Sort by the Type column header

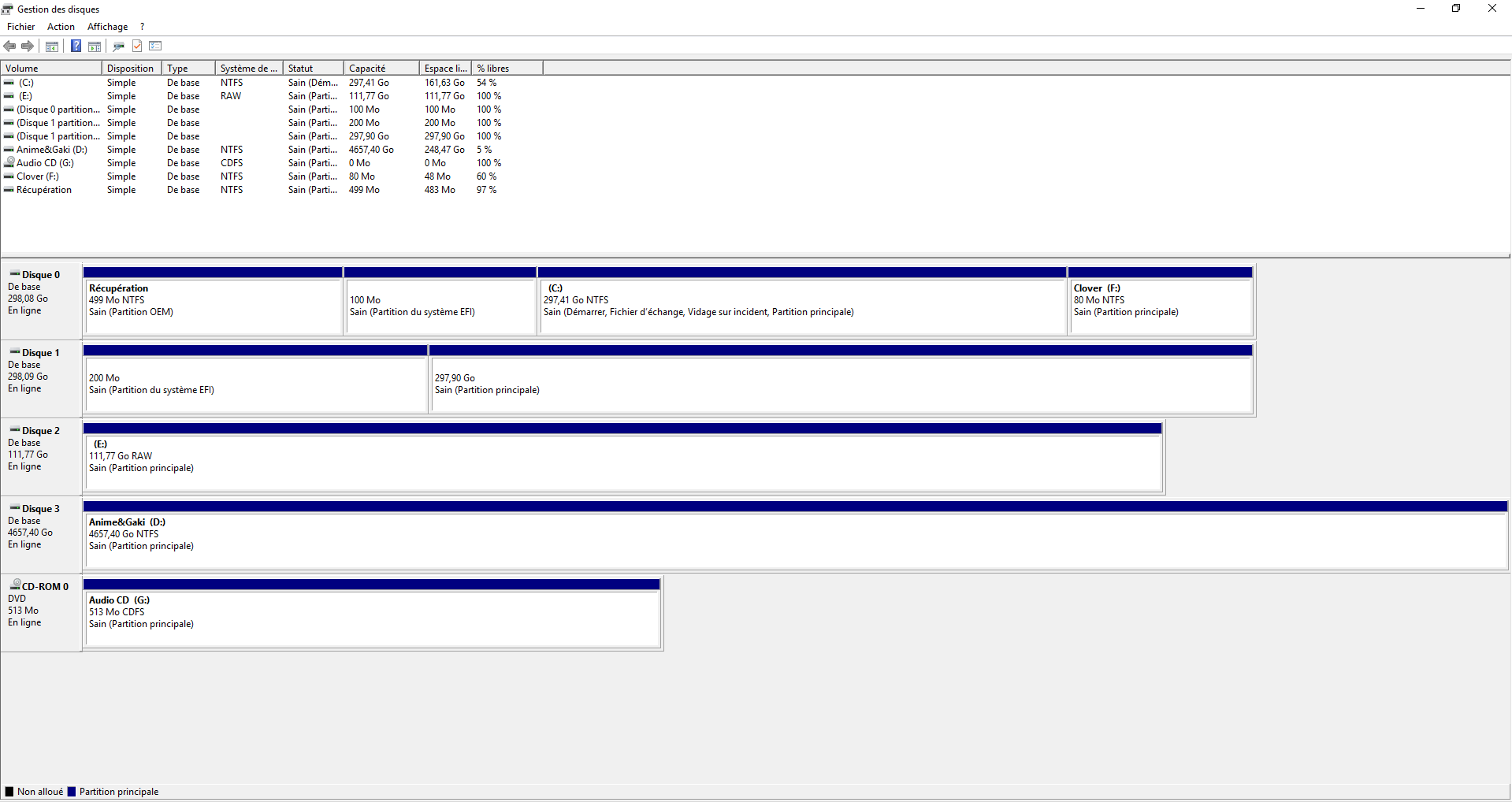(188, 69)
